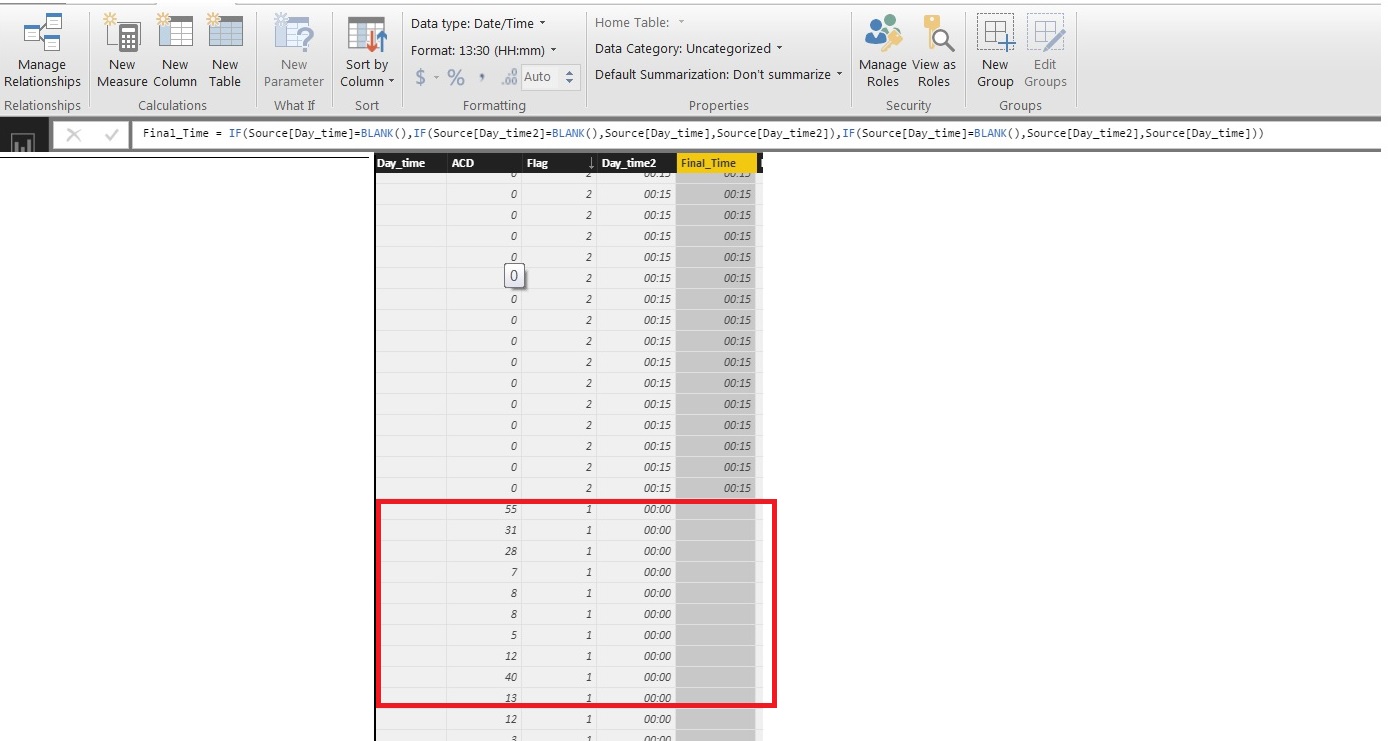Click the ACD cell with value 13

484,698
